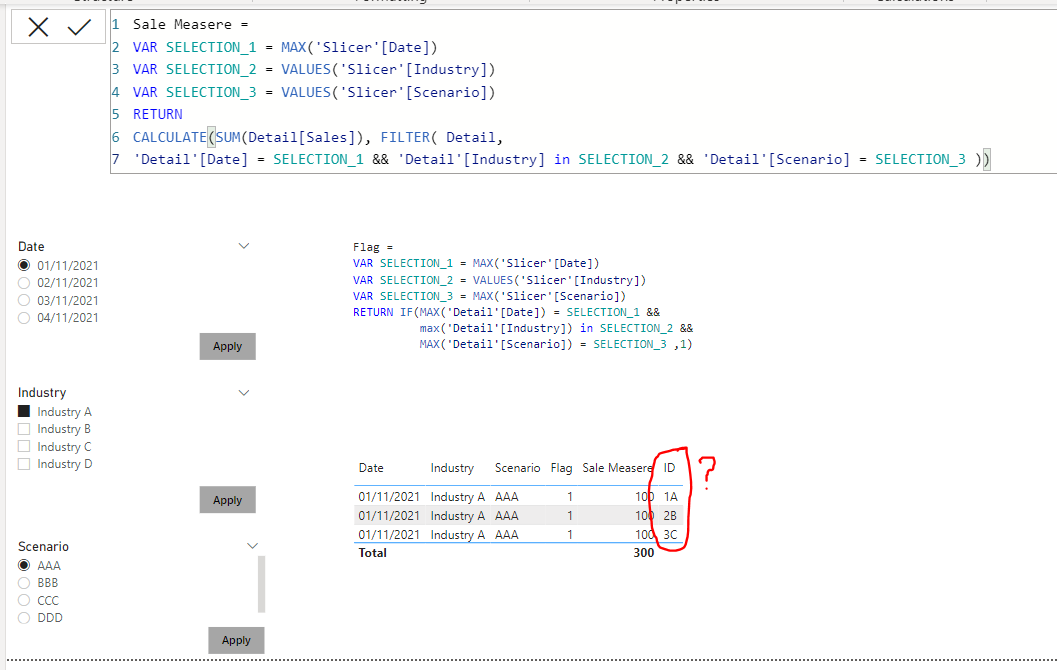
Task: Collapse the Scenario slicer chevron
Action: click(252, 546)
